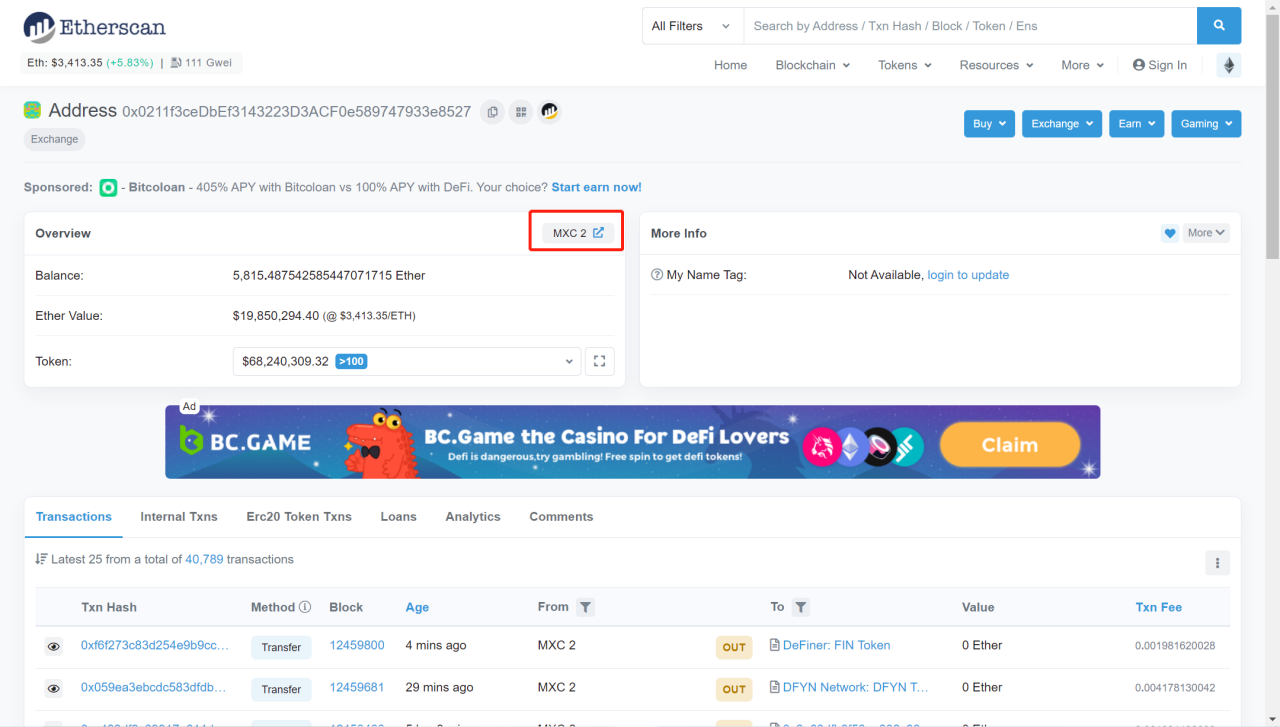Open the DFYN Network: DFYN T... address
Screen dimensions: 1280x727
click(x=856, y=688)
